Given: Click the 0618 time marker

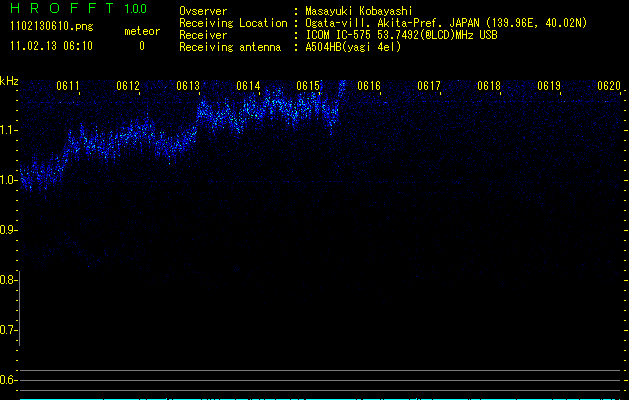Looking at the screenshot, I should coord(489,87).
